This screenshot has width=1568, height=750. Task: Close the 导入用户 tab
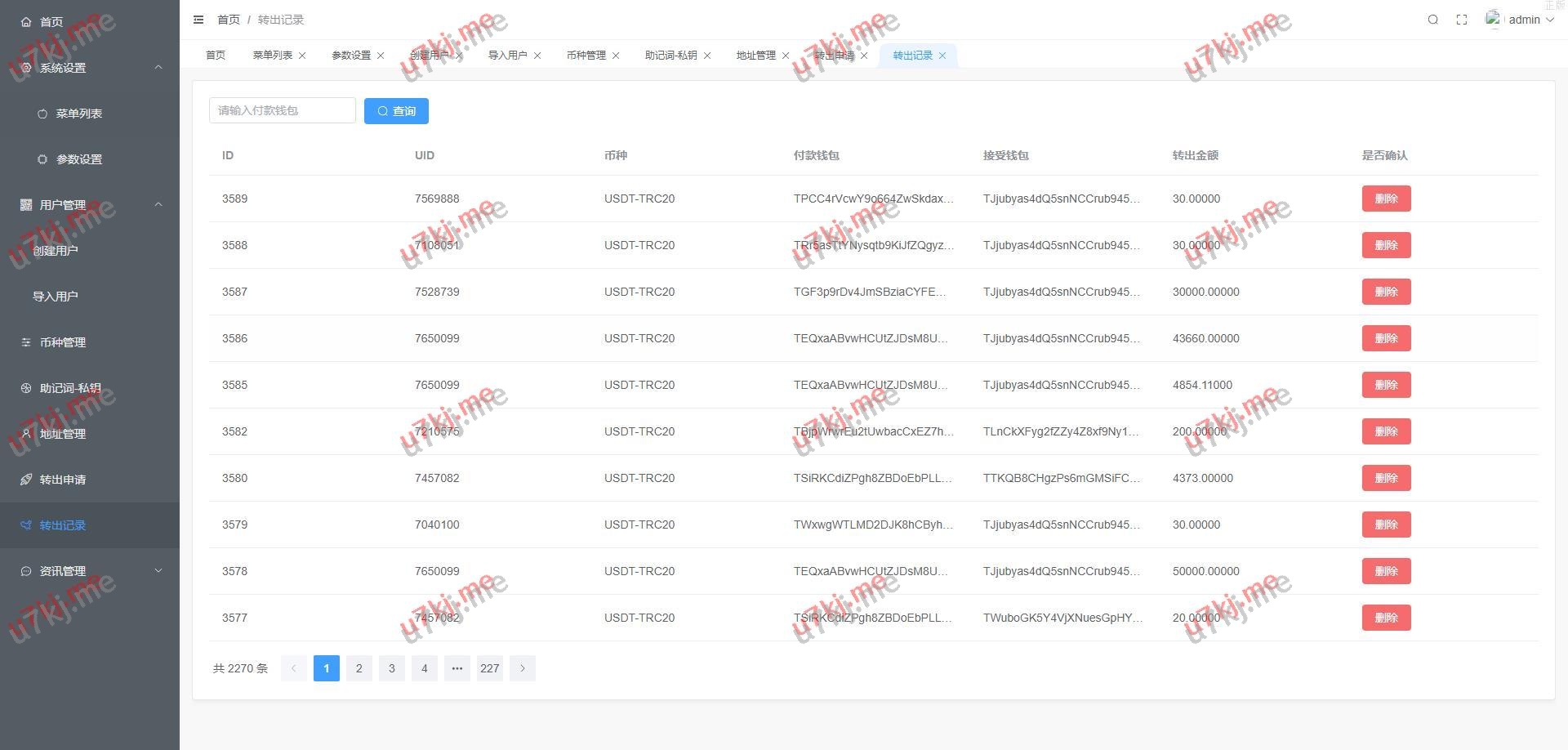coord(537,56)
